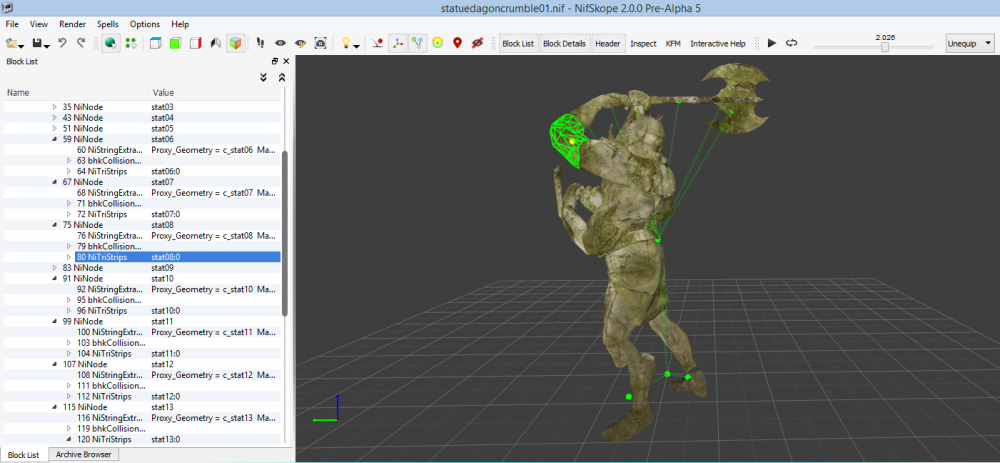Toggle the Block List toolbar button
The height and width of the screenshot is (463, 1000).
[518, 43]
